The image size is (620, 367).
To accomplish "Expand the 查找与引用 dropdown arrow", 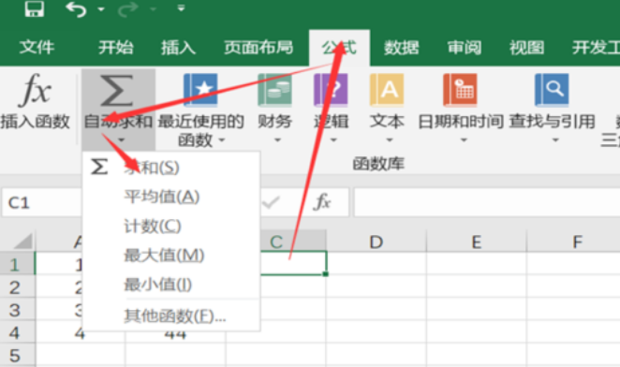I will click(555, 140).
